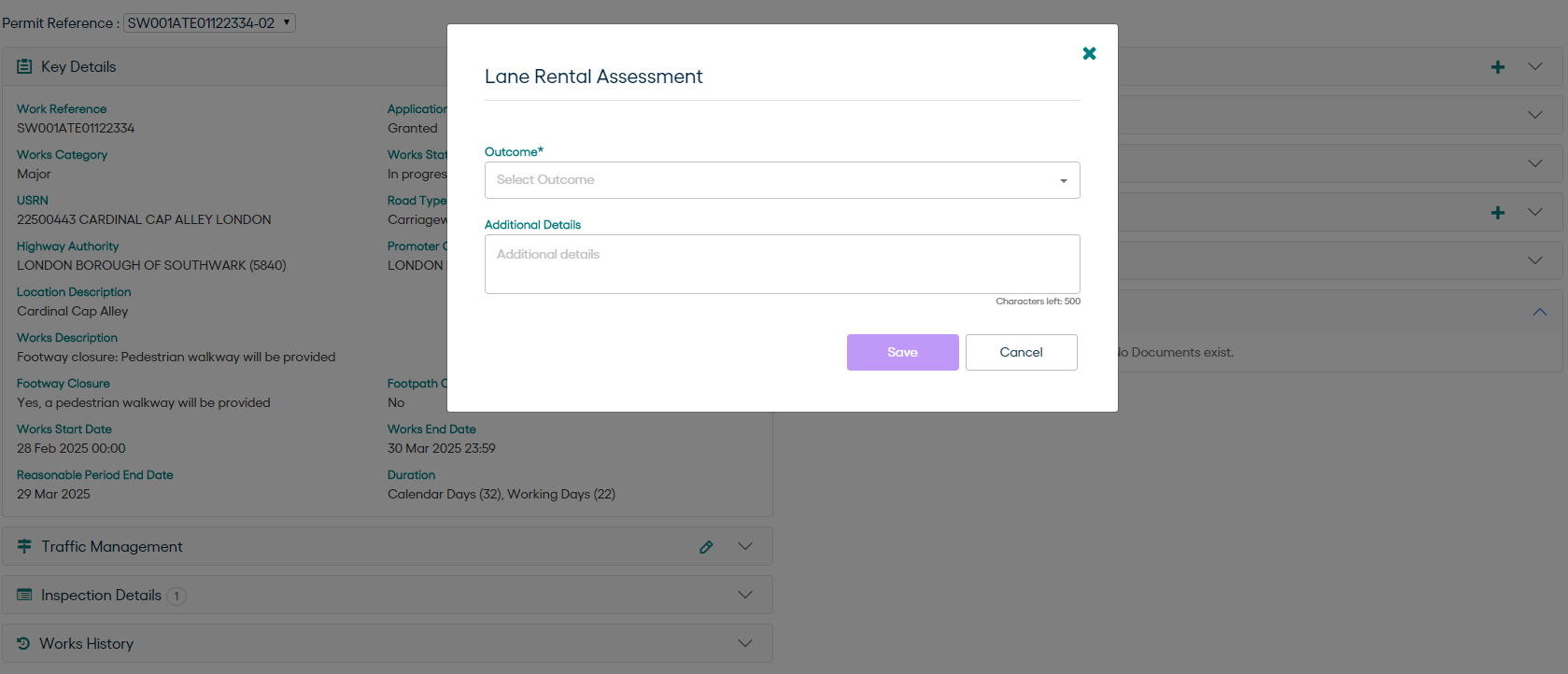Open the Works History section header
The image size is (1568, 674).
[87, 643]
